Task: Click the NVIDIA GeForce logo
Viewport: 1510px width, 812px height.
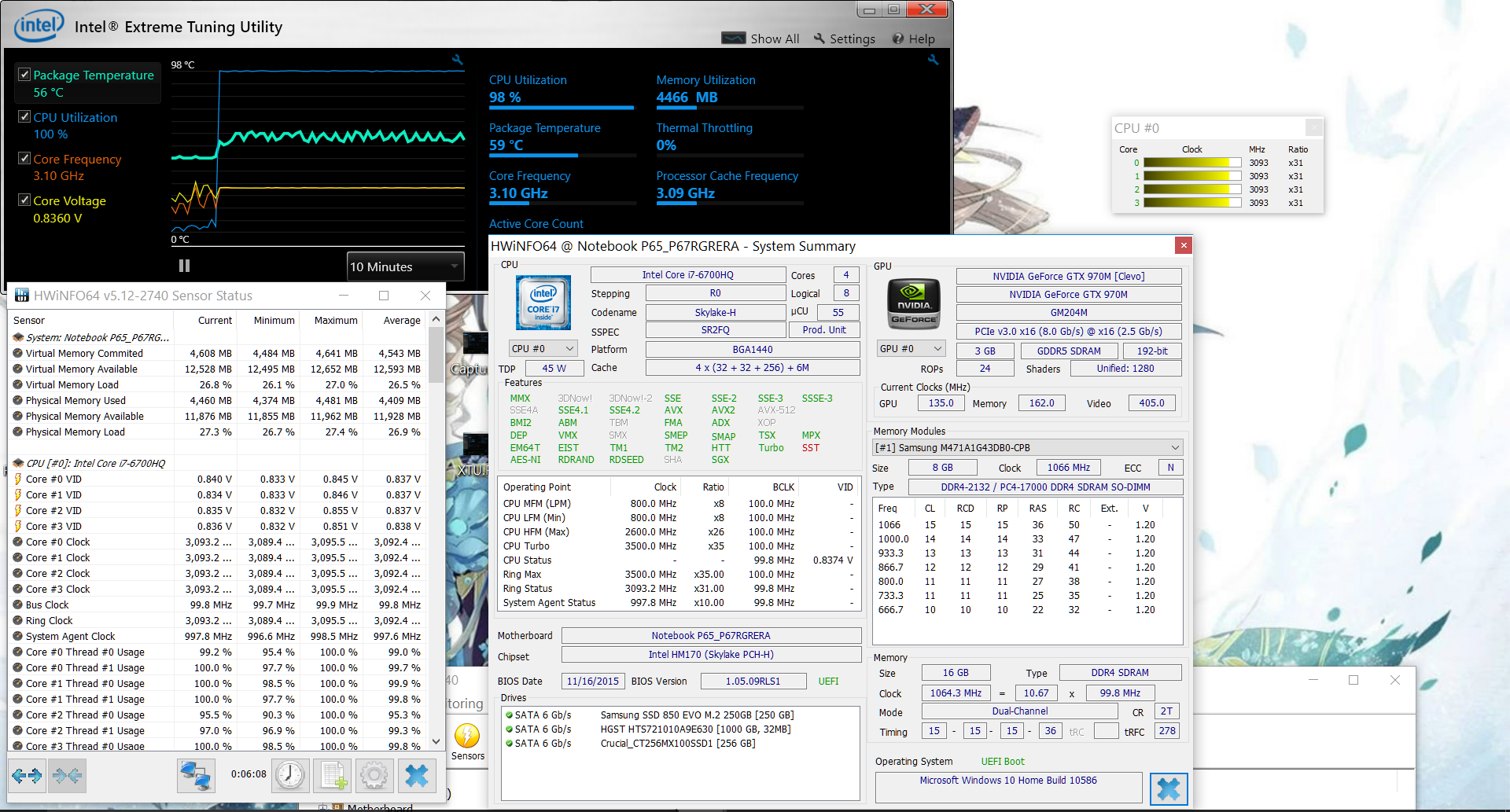Action: point(914,303)
